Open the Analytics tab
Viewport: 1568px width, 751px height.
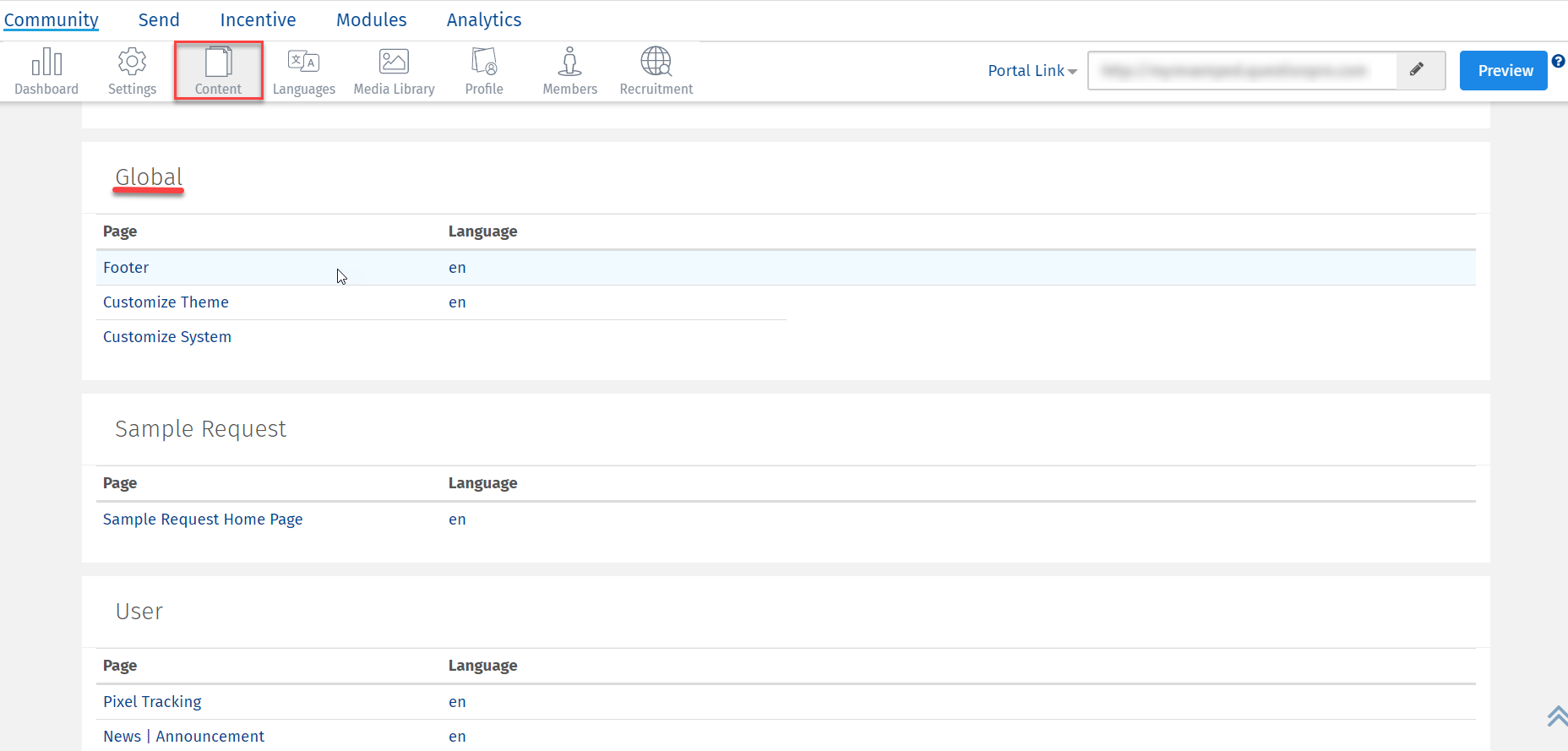(x=484, y=19)
